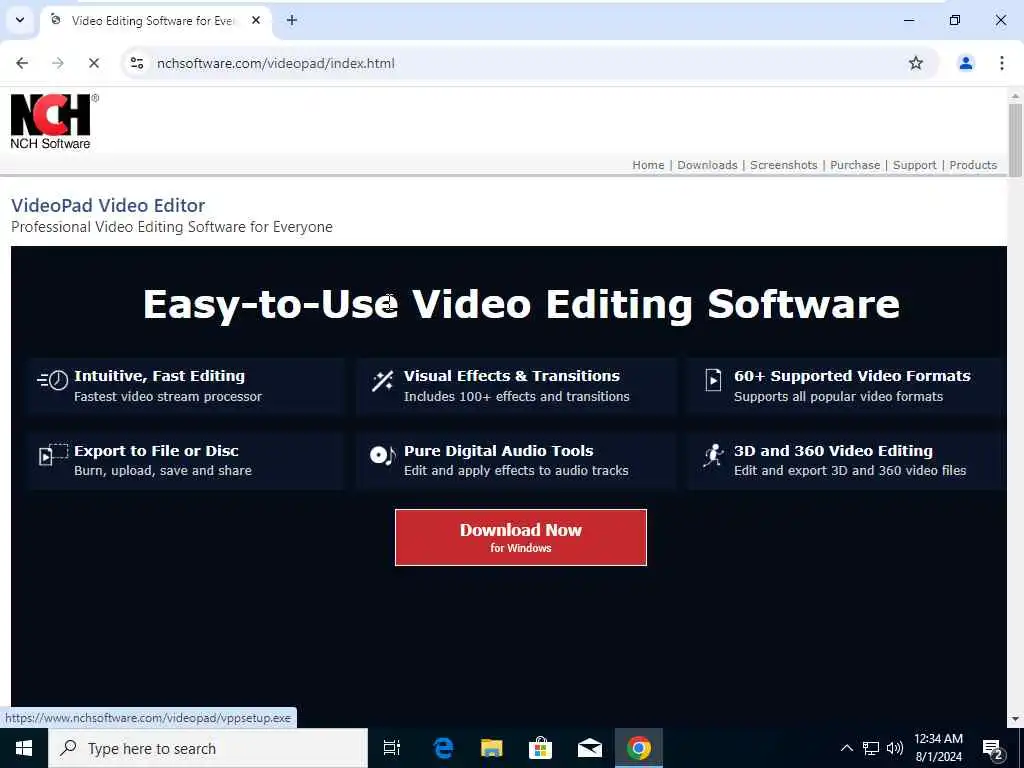Click the scrollbar down arrow
This screenshot has width=1024, height=768.
[x=1015, y=720]
